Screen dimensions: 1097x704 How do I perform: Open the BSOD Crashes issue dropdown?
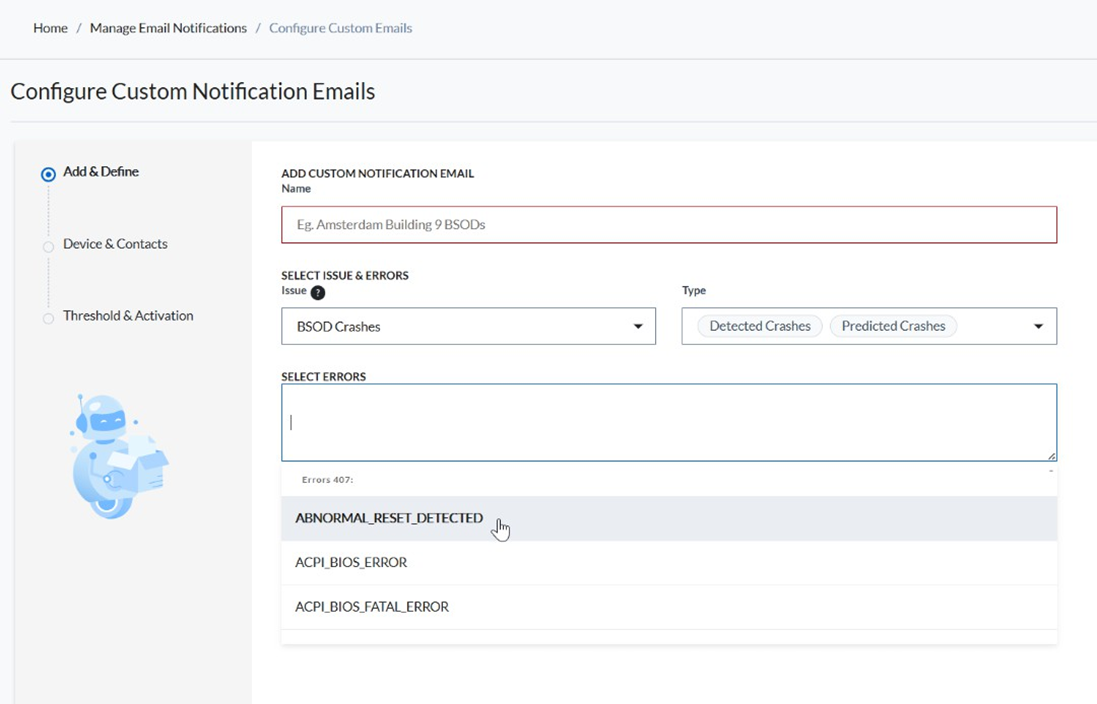click(x=467, y=327)
